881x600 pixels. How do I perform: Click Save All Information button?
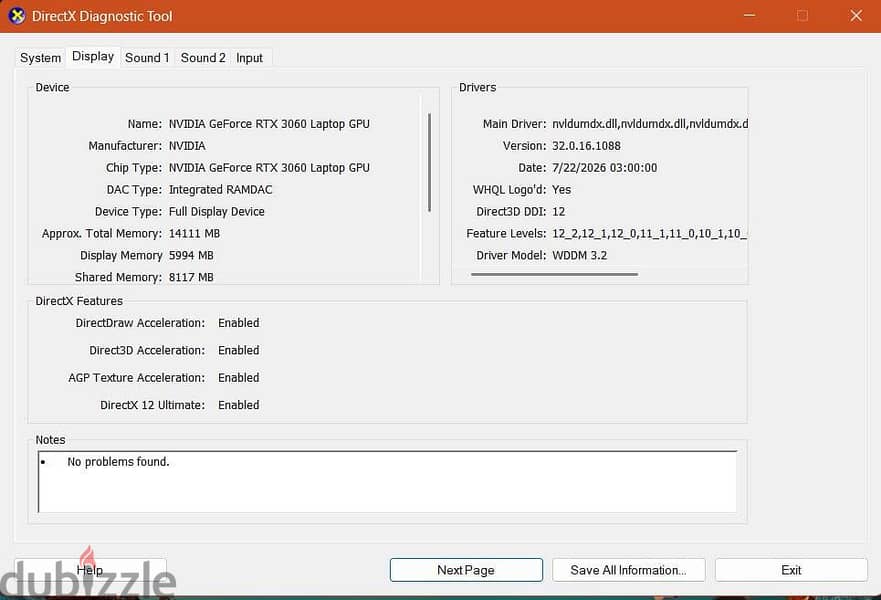point(628,570)
